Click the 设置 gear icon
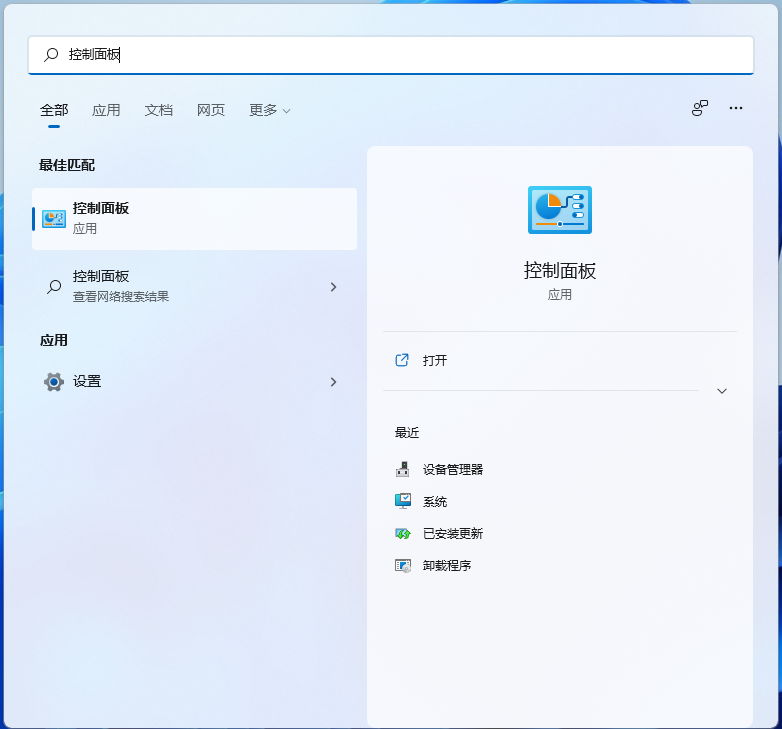This screenshot has height=729, width=782. point(54,382)
